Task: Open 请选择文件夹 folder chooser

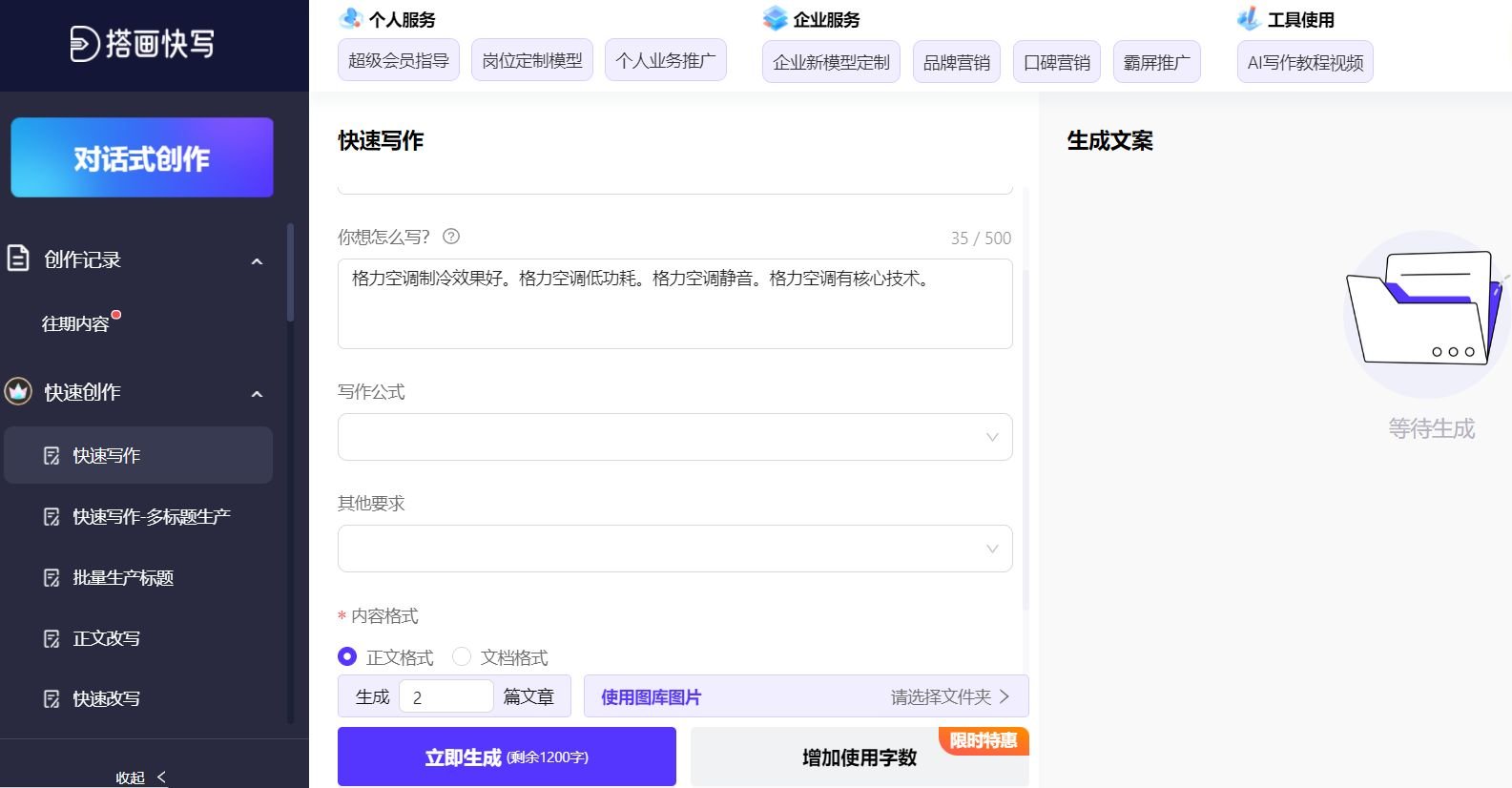Action: click(949, 696)
